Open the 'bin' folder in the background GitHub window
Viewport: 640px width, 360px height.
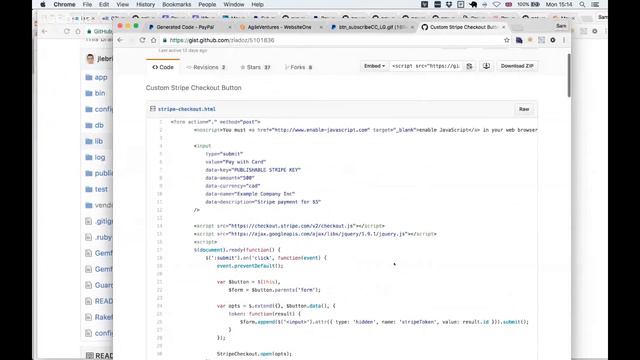click(x=100, y=93)
